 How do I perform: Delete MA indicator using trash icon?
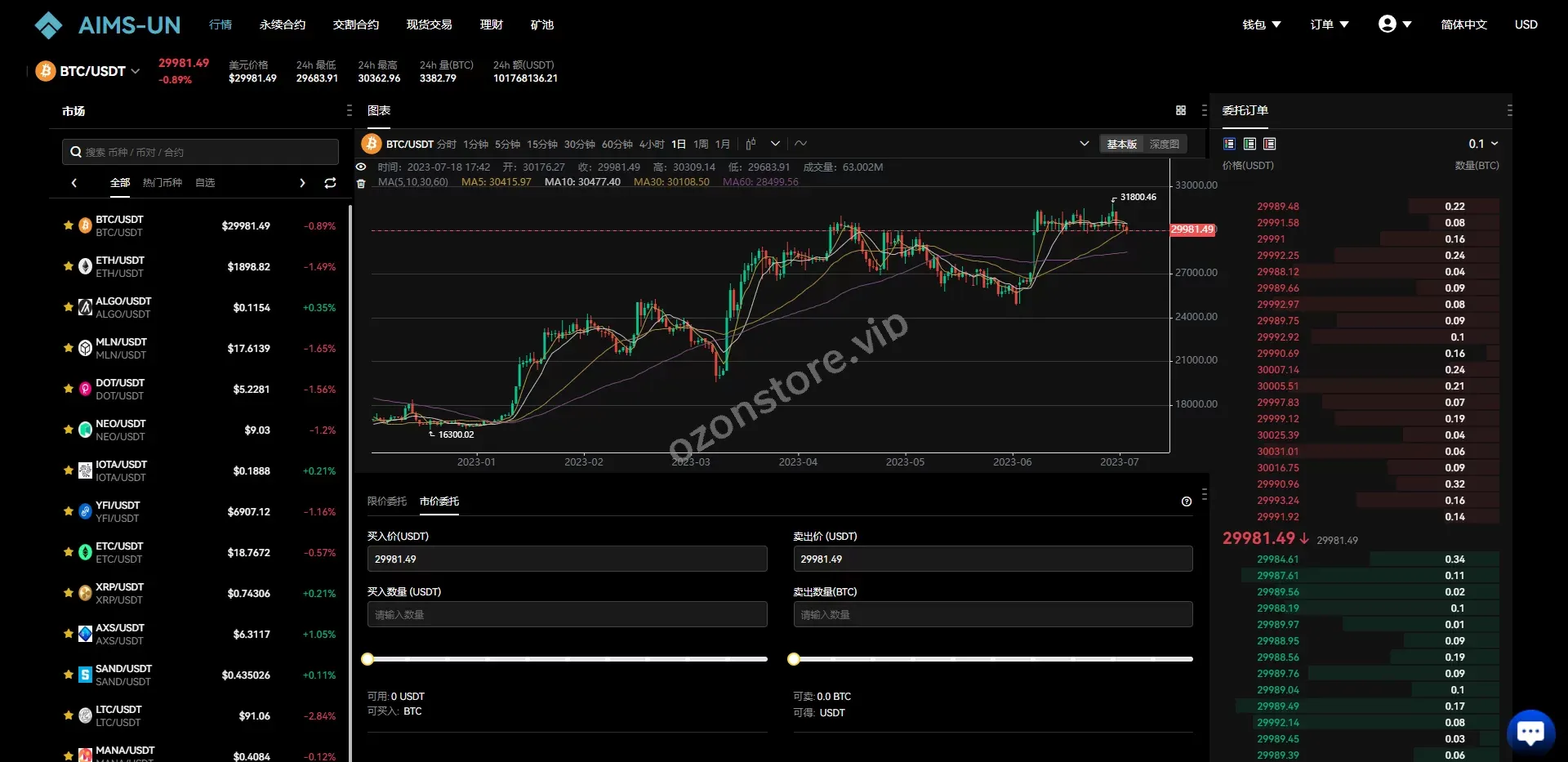pyautogui.click(x=361, y=183)
